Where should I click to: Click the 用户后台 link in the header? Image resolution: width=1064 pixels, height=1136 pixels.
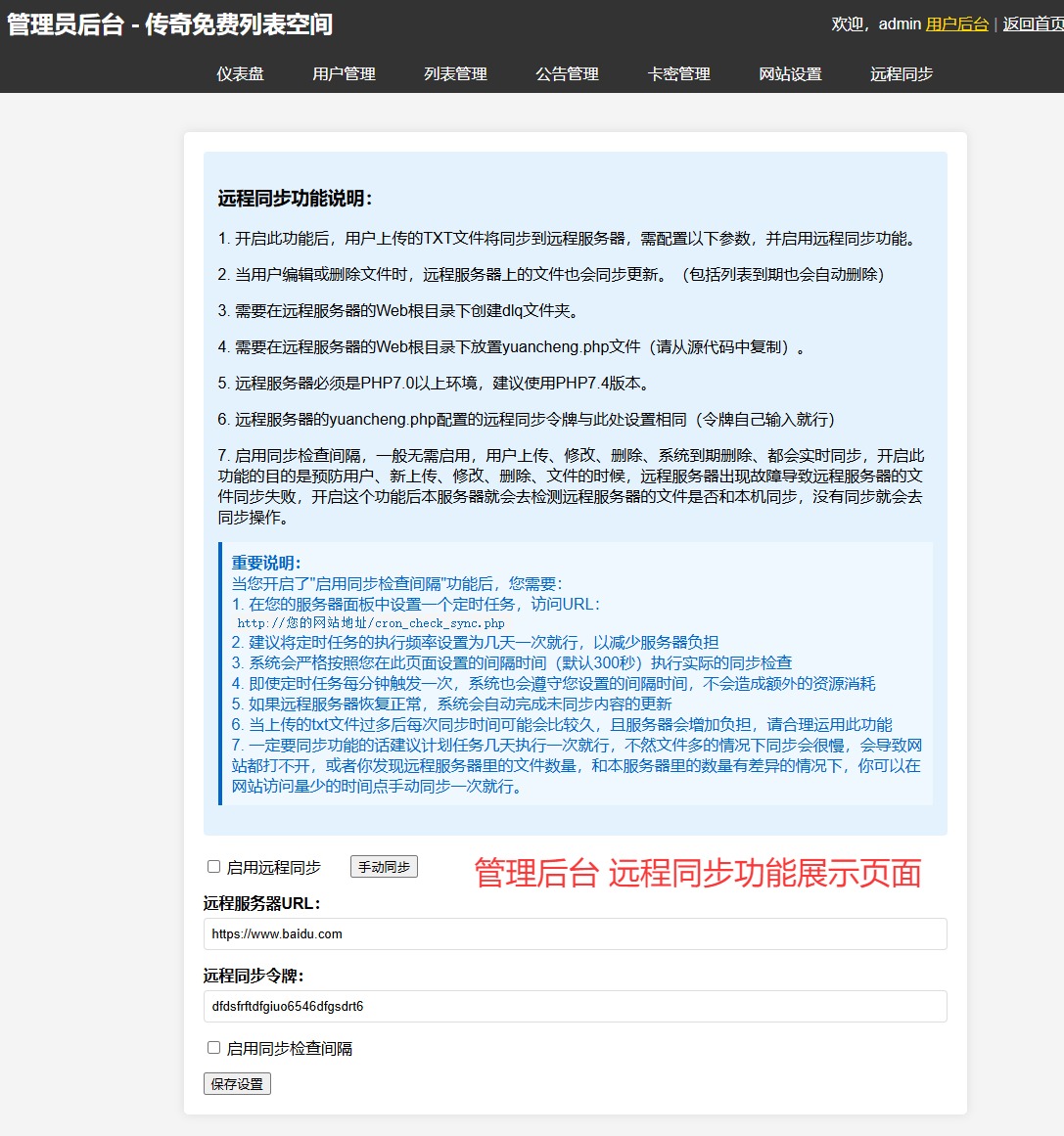click(956, 23)
